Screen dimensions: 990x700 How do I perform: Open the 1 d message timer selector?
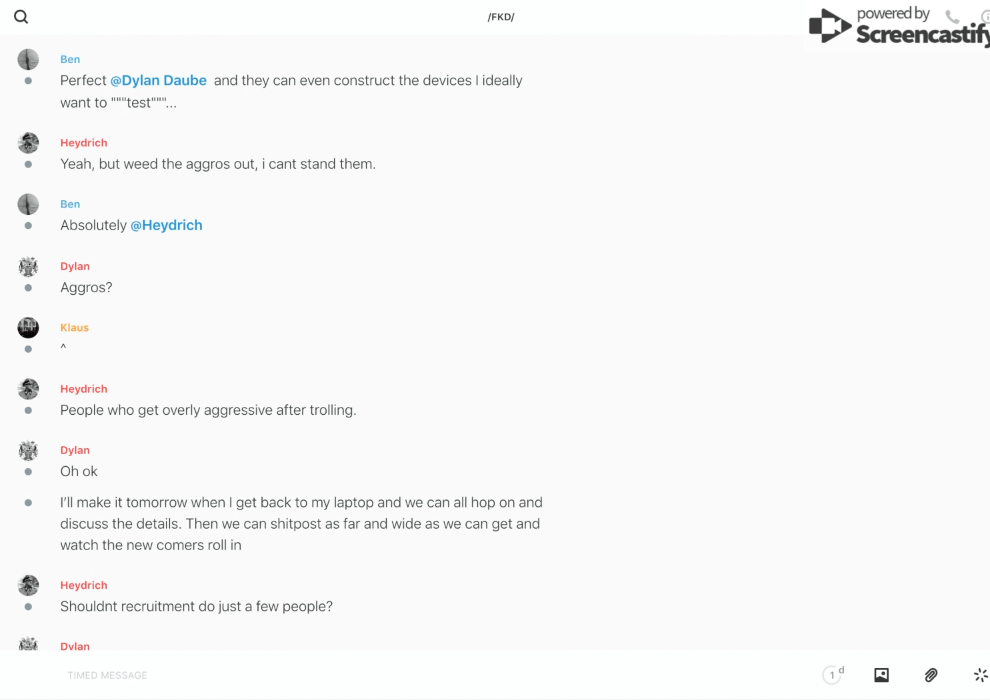pos(832,675)
